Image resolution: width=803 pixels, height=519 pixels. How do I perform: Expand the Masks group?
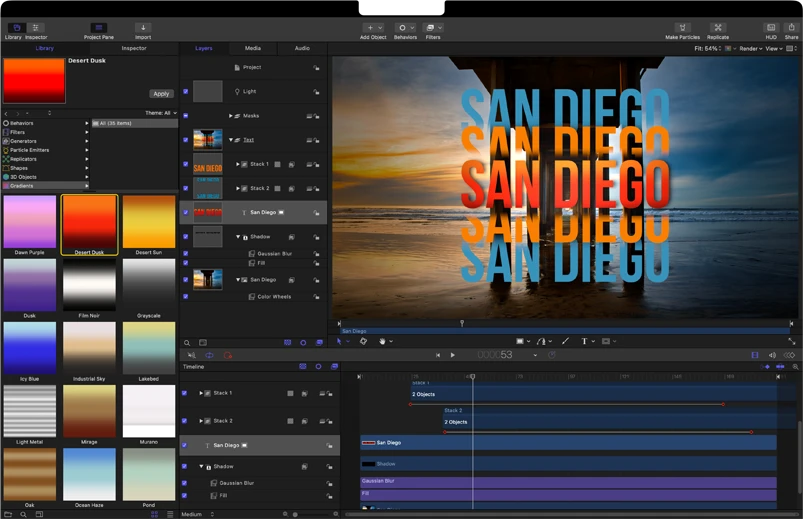pos(230,116)
